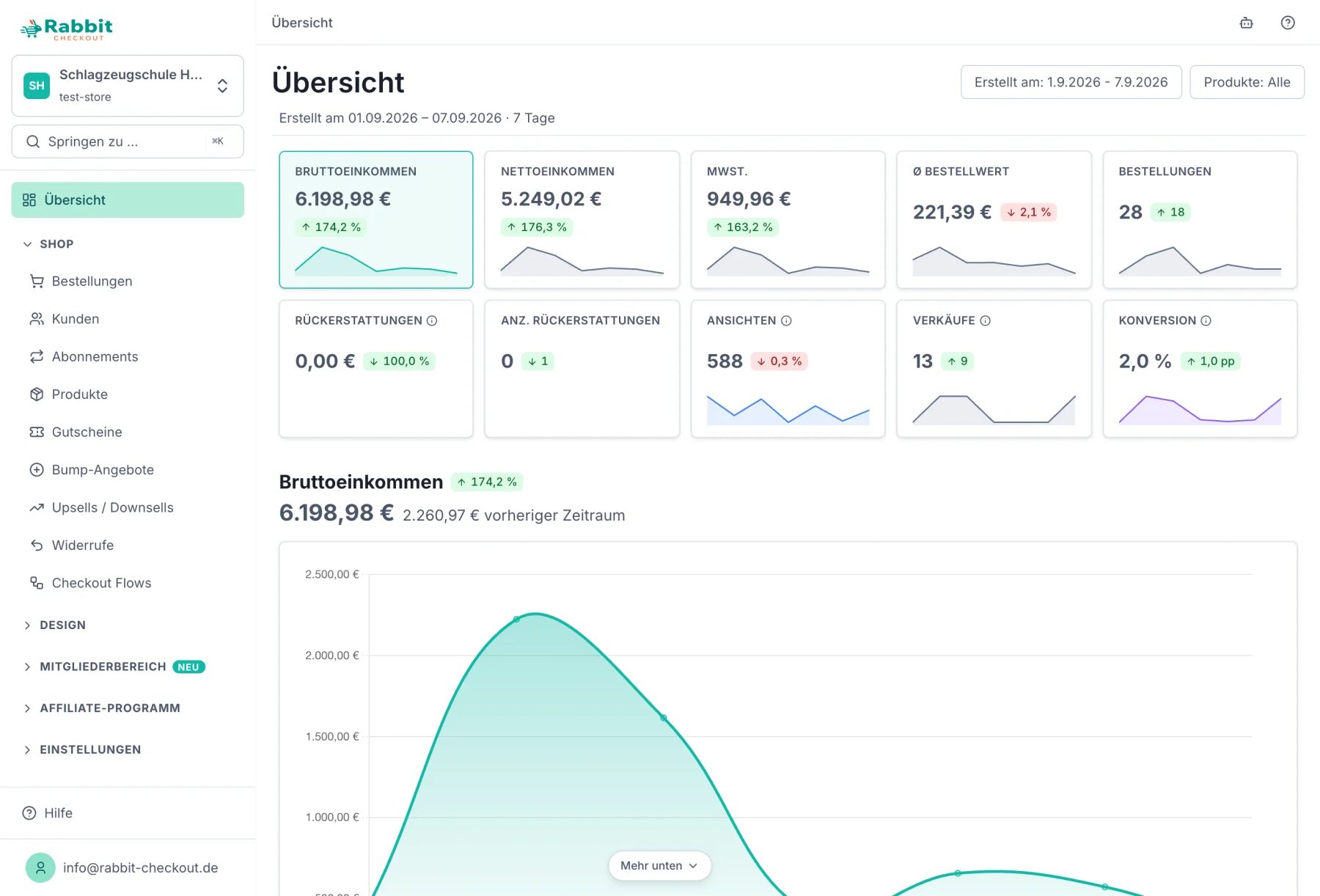Image resolution: width=1320 pixels, height=896 pixels.
Task: Click the Upsells / Downsells trend icon
Action: (x=37, y=508)
